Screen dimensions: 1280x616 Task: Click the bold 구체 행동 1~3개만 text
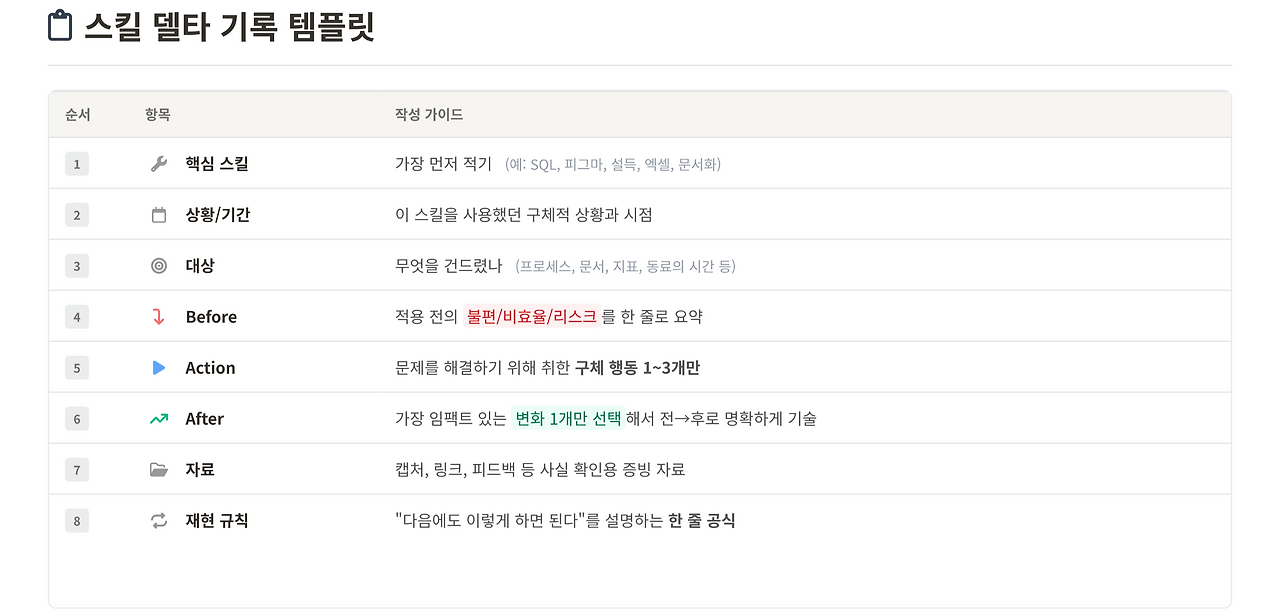(x=637, y=368)
